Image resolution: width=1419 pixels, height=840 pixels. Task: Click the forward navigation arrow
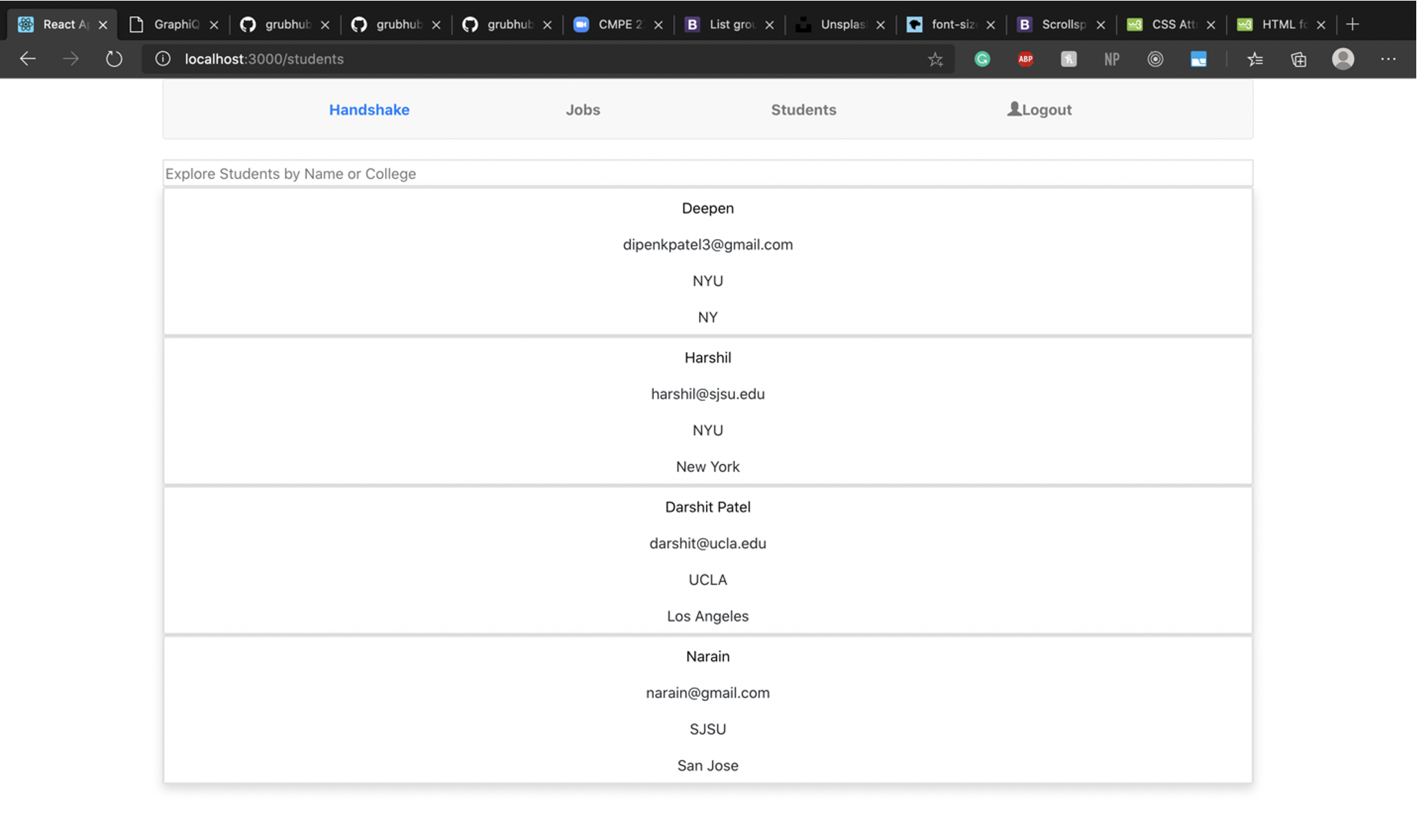[71, 59]
